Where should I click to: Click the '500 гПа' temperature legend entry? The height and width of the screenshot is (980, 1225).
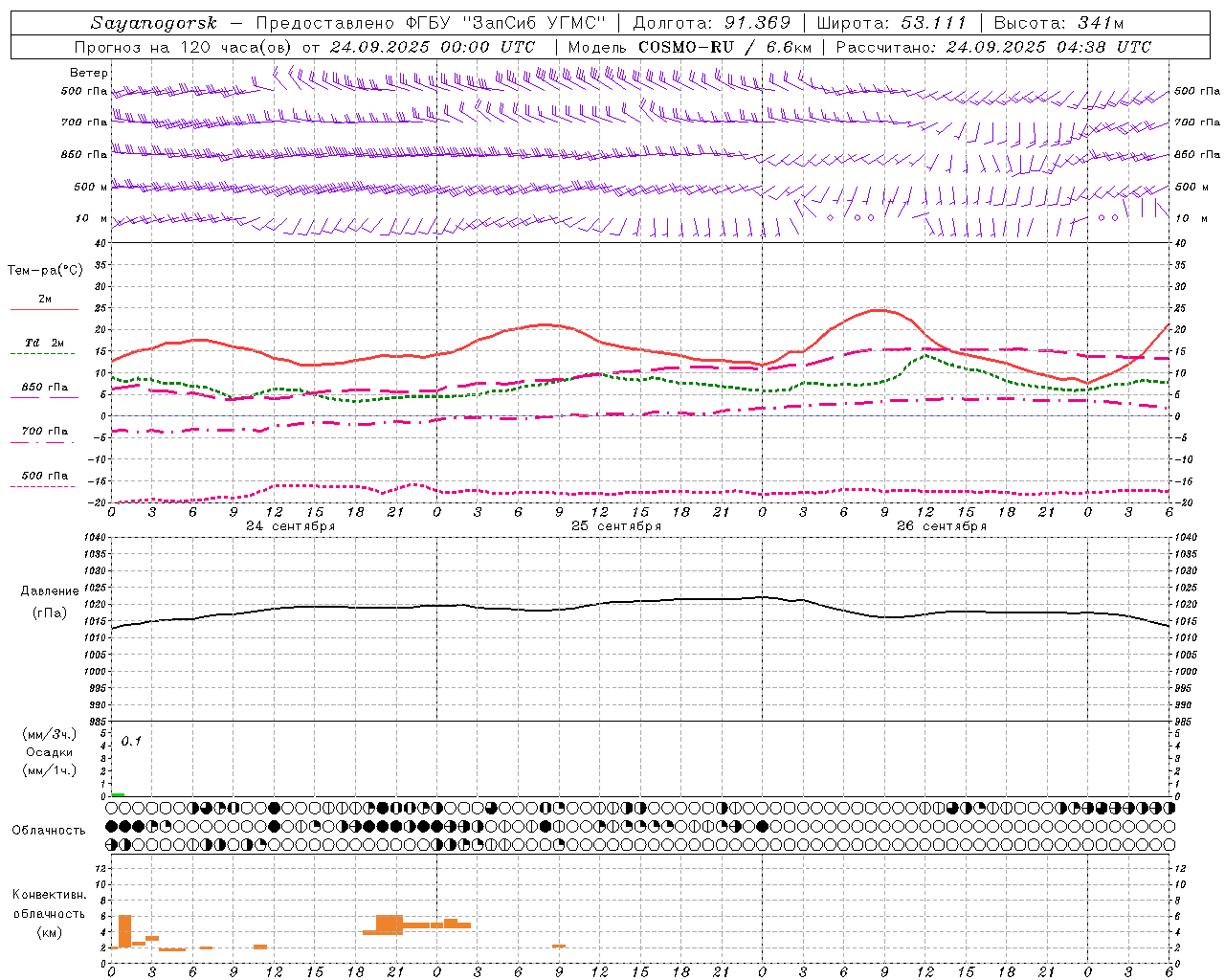pyautogui.click(x=45, y=476)
